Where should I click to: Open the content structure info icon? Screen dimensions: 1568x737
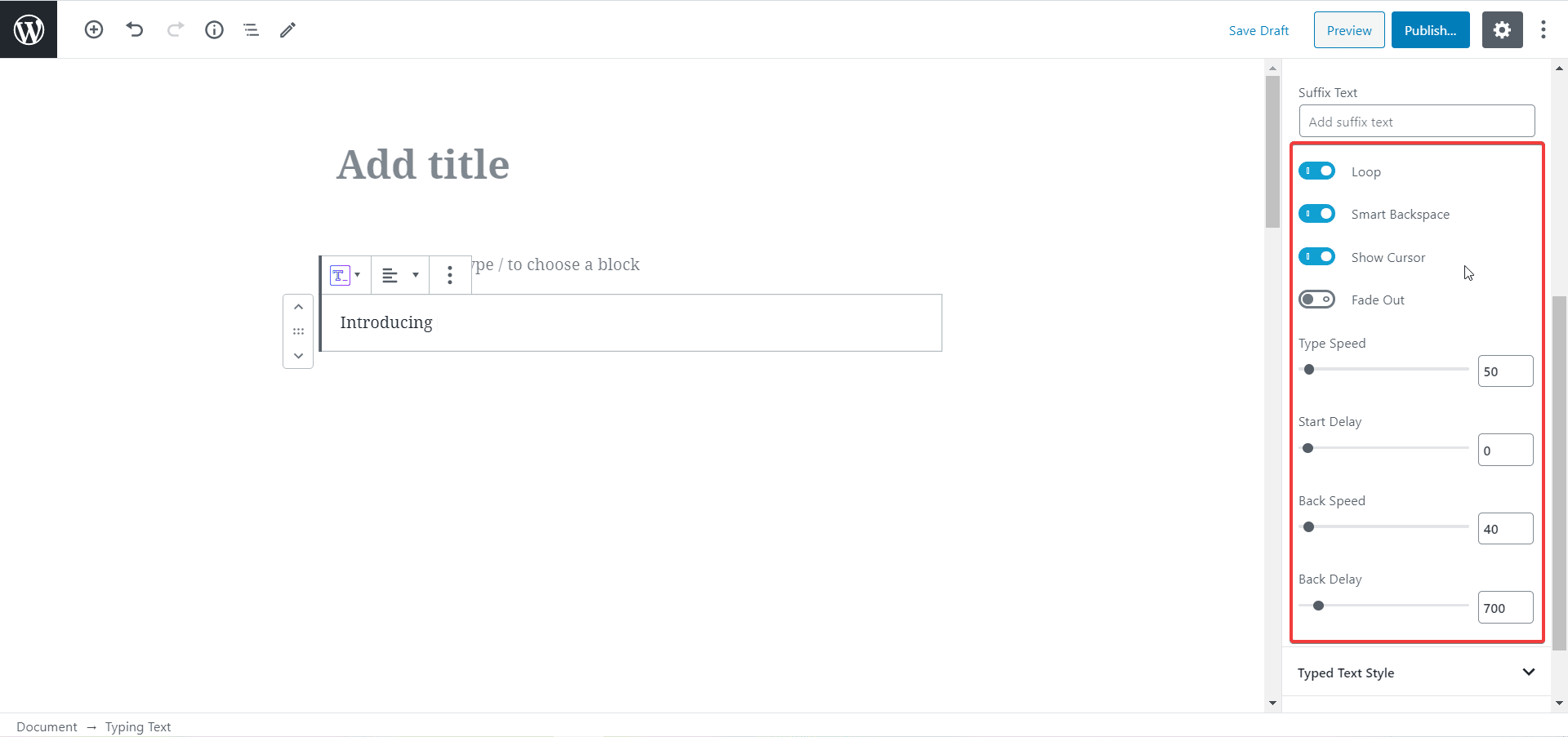[x=214, y=30]
